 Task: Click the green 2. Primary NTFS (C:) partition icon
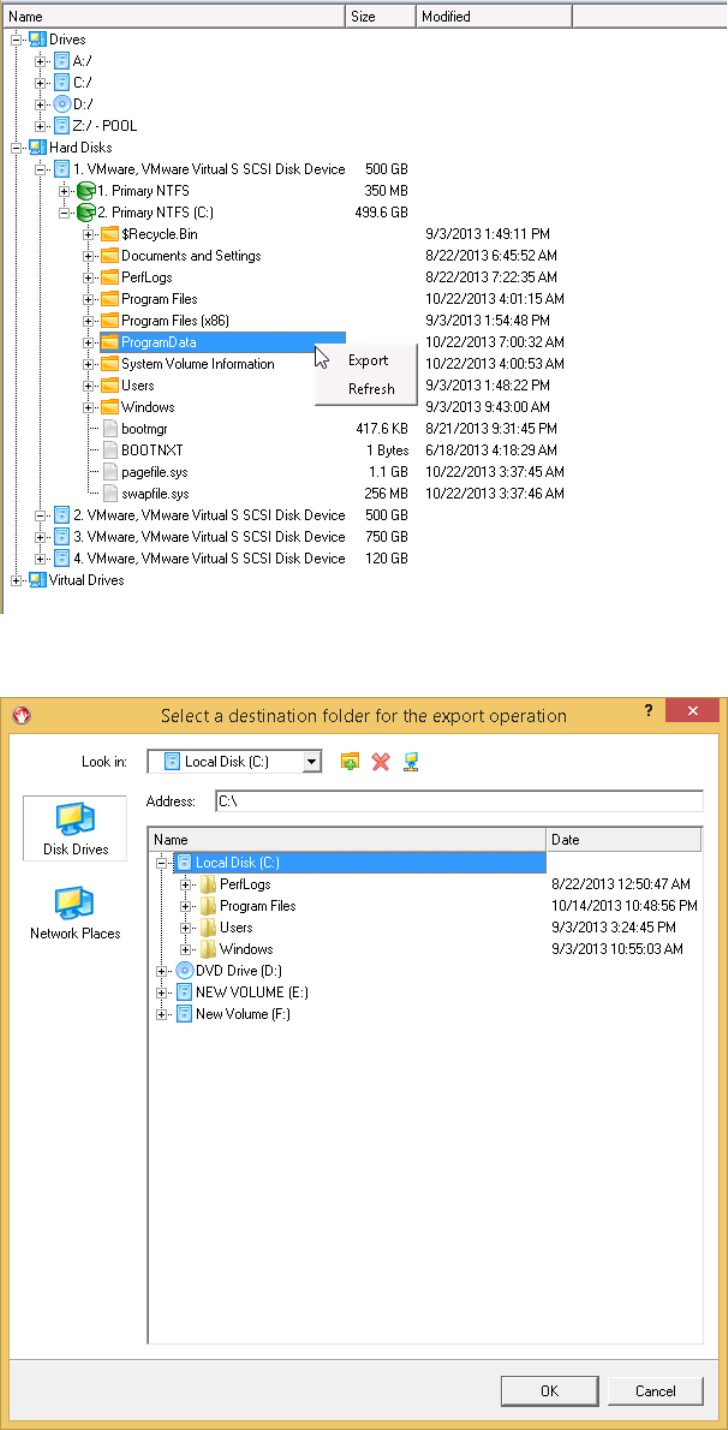pos(85,212)
